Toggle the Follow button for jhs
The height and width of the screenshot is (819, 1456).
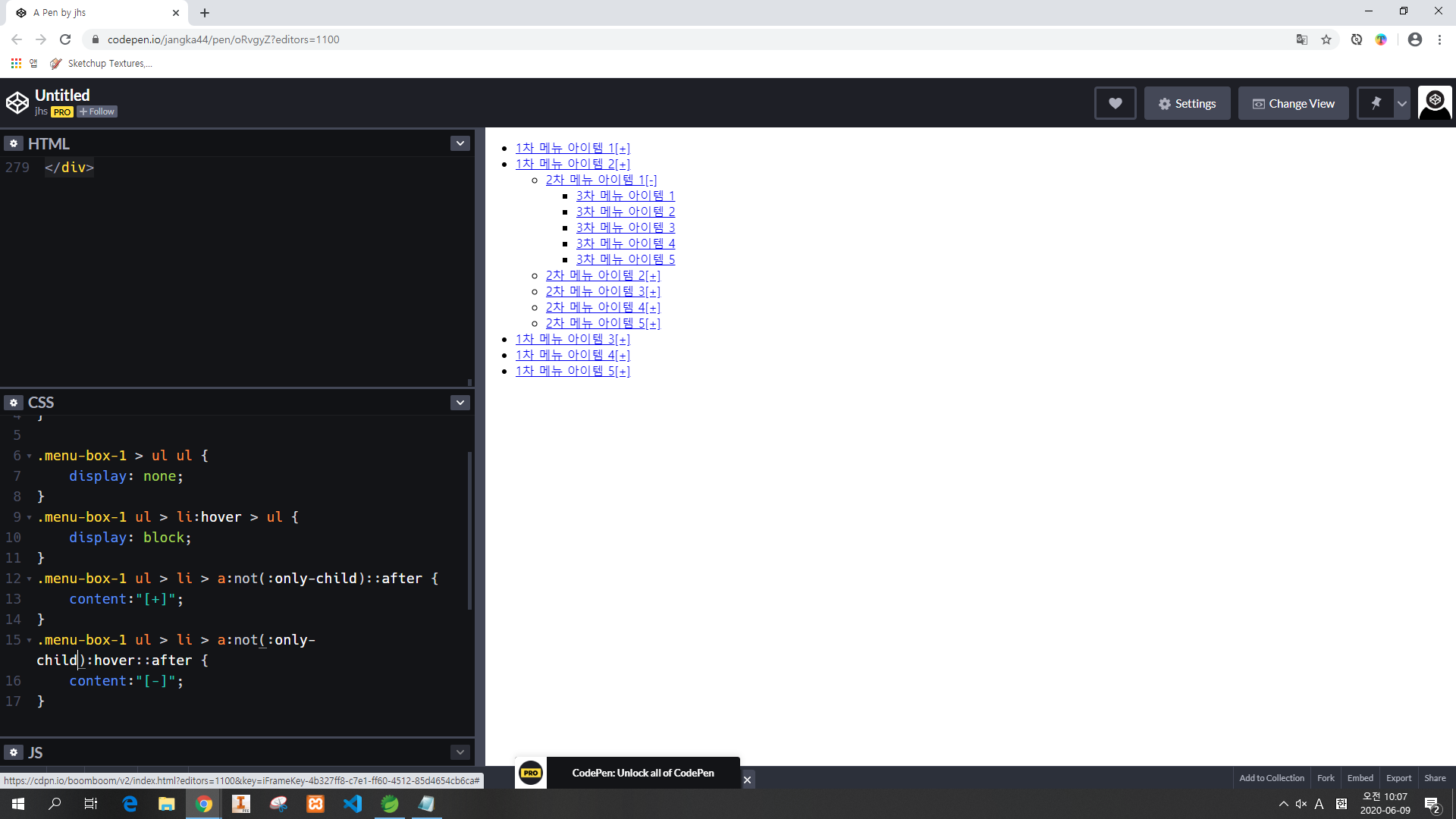tap(97, 111)
